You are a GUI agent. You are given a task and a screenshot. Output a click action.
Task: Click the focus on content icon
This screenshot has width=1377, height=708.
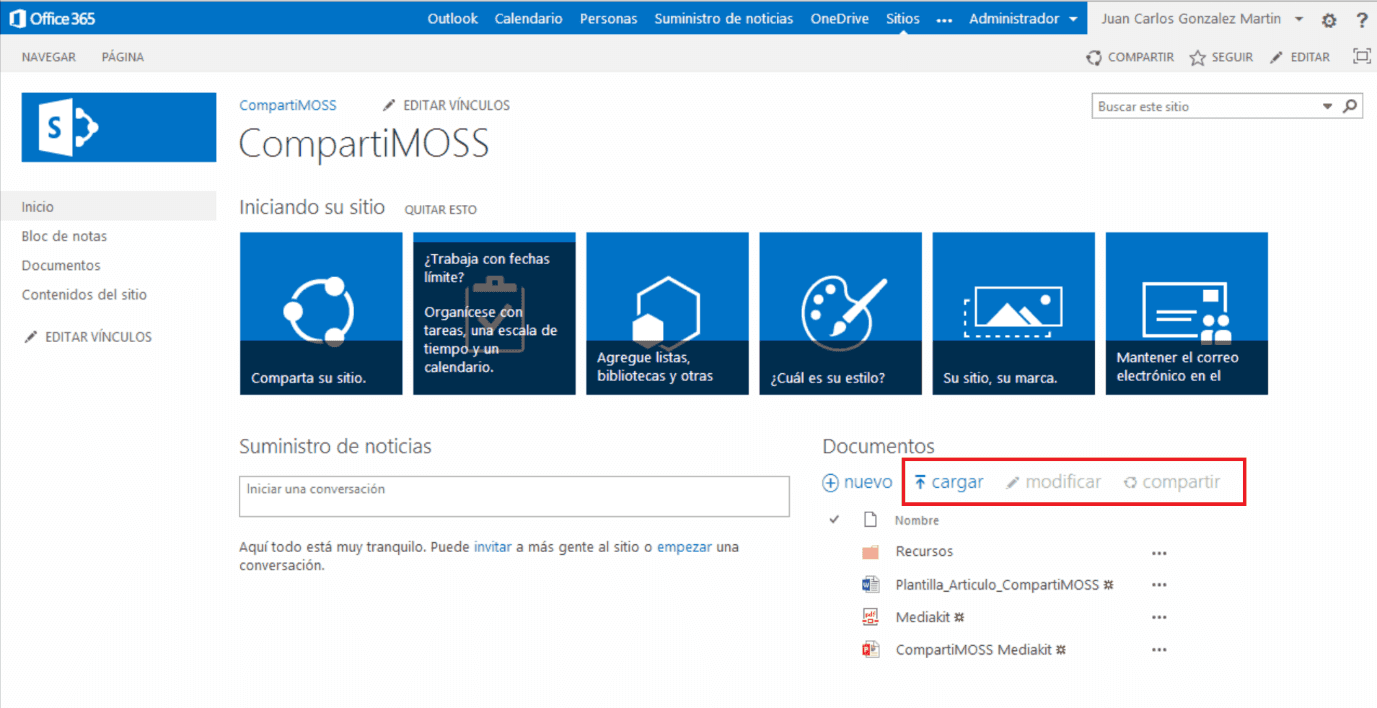1361,57
